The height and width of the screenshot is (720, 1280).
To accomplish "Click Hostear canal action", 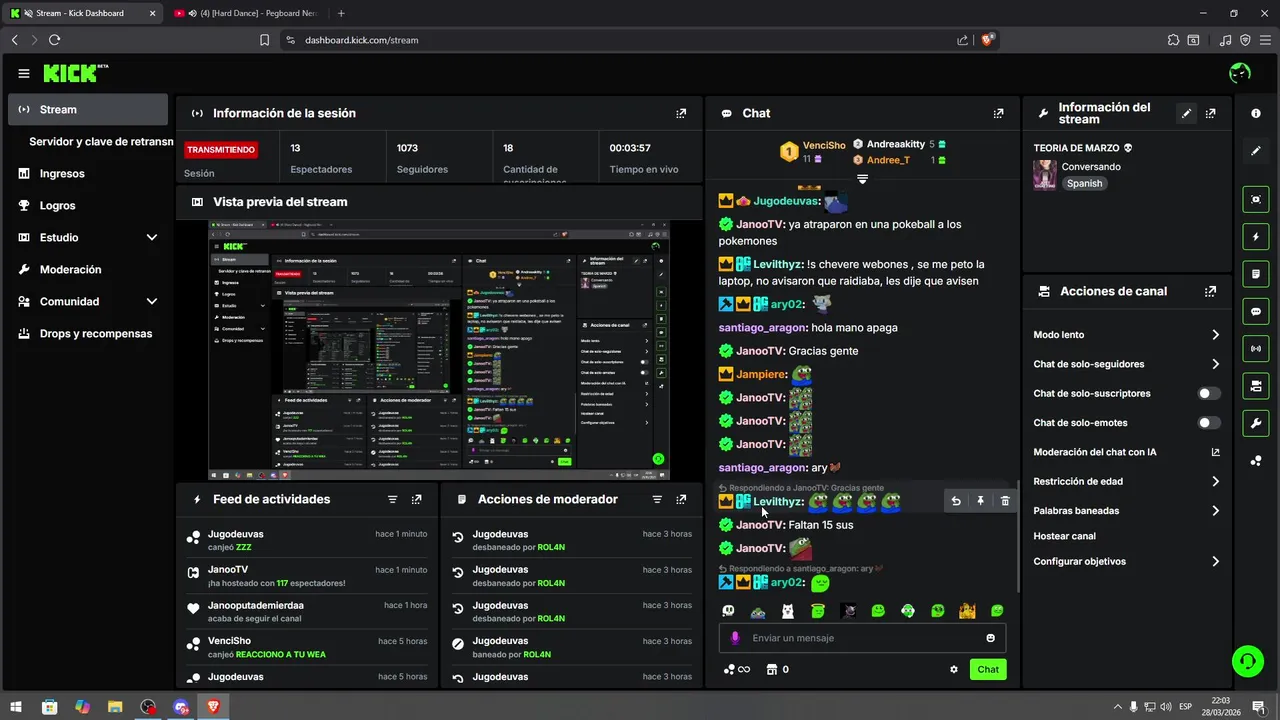I will tap(1064, 536).
